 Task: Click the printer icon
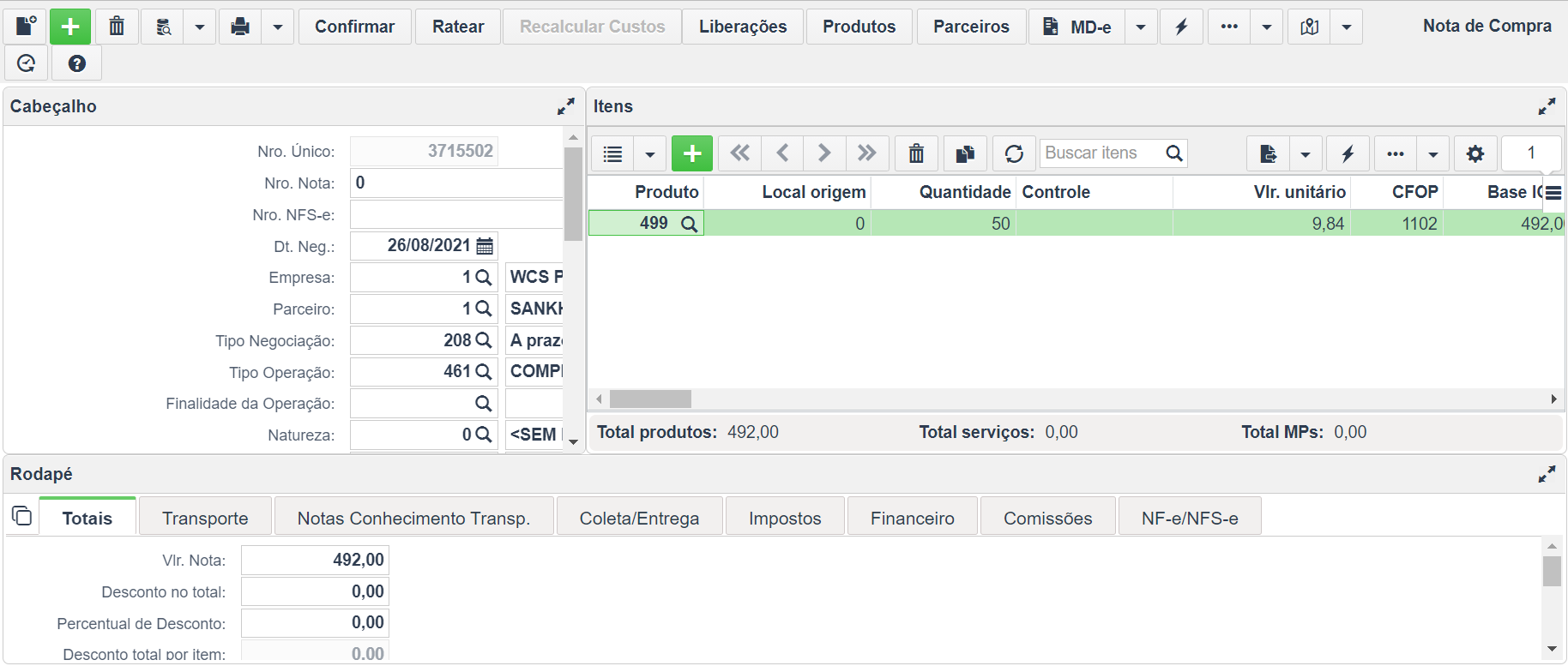[x=241, y=27]
